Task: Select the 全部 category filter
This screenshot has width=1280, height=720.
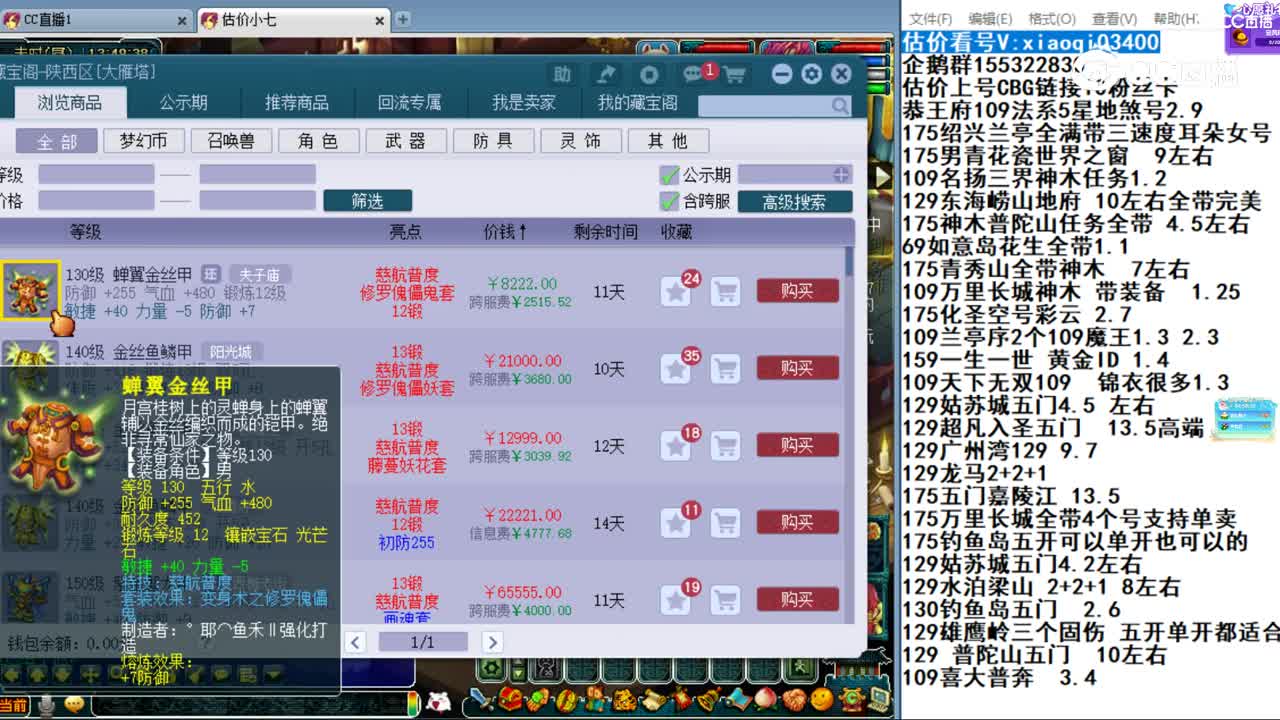Action: click(x=56, y=141)
